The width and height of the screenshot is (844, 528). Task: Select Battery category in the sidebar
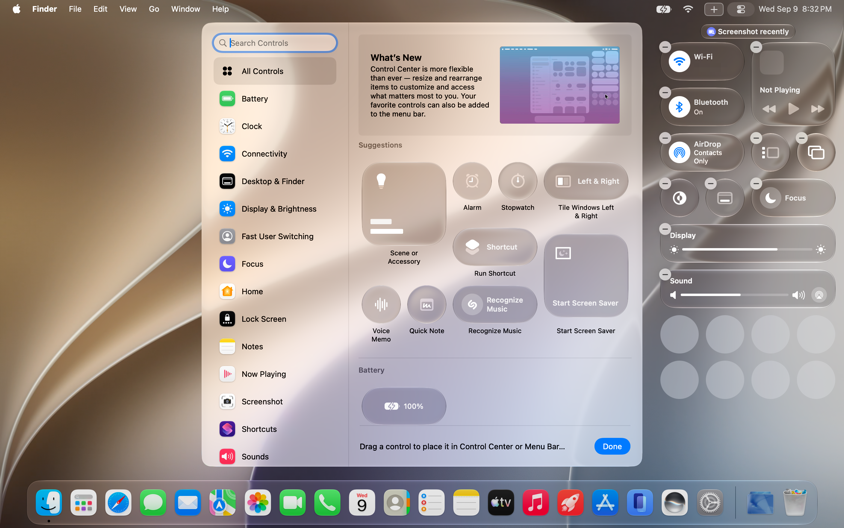[x=275, y=98]
